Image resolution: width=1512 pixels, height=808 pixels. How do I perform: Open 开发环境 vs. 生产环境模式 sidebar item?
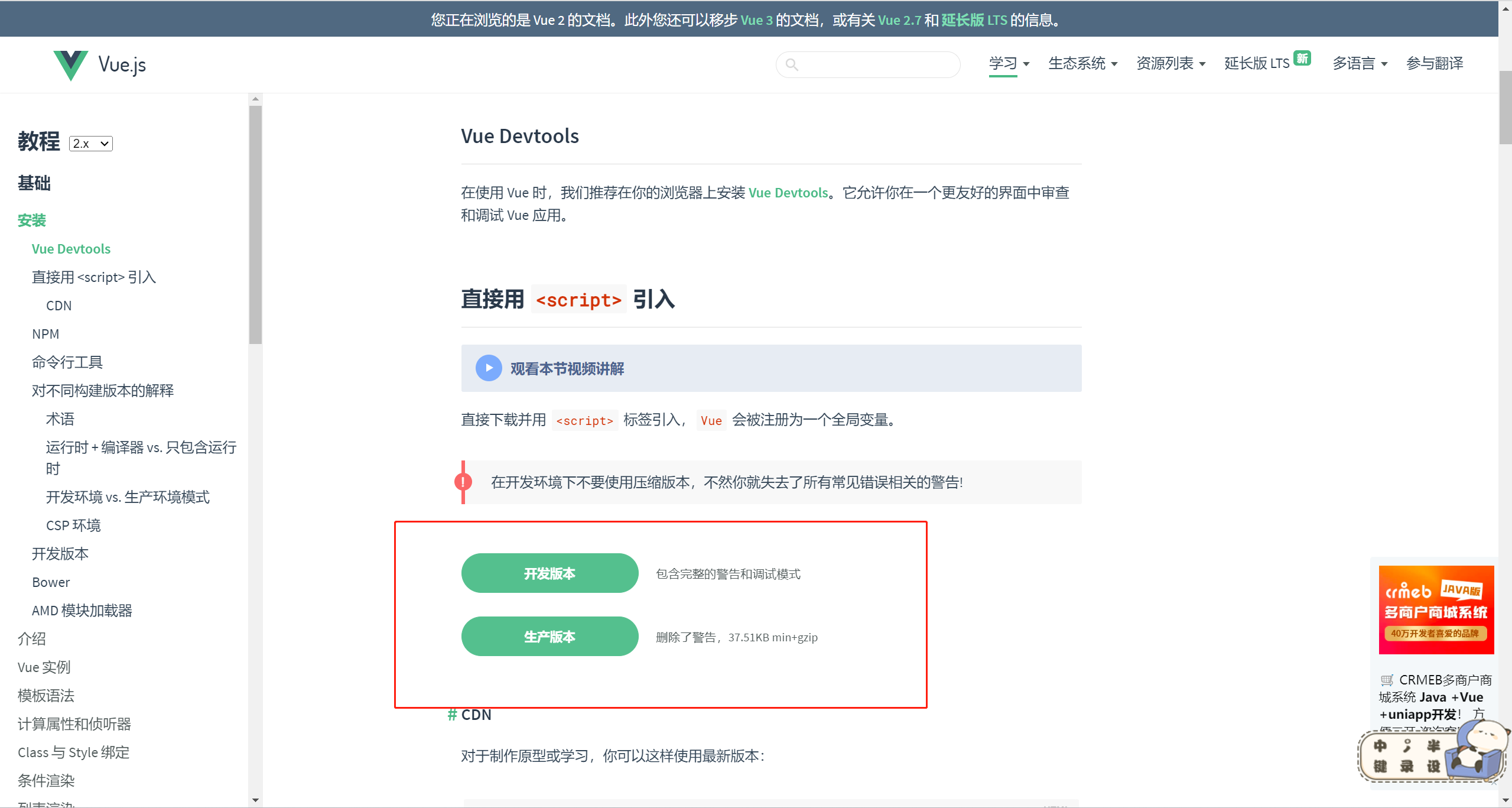click(x=128, y=497)
